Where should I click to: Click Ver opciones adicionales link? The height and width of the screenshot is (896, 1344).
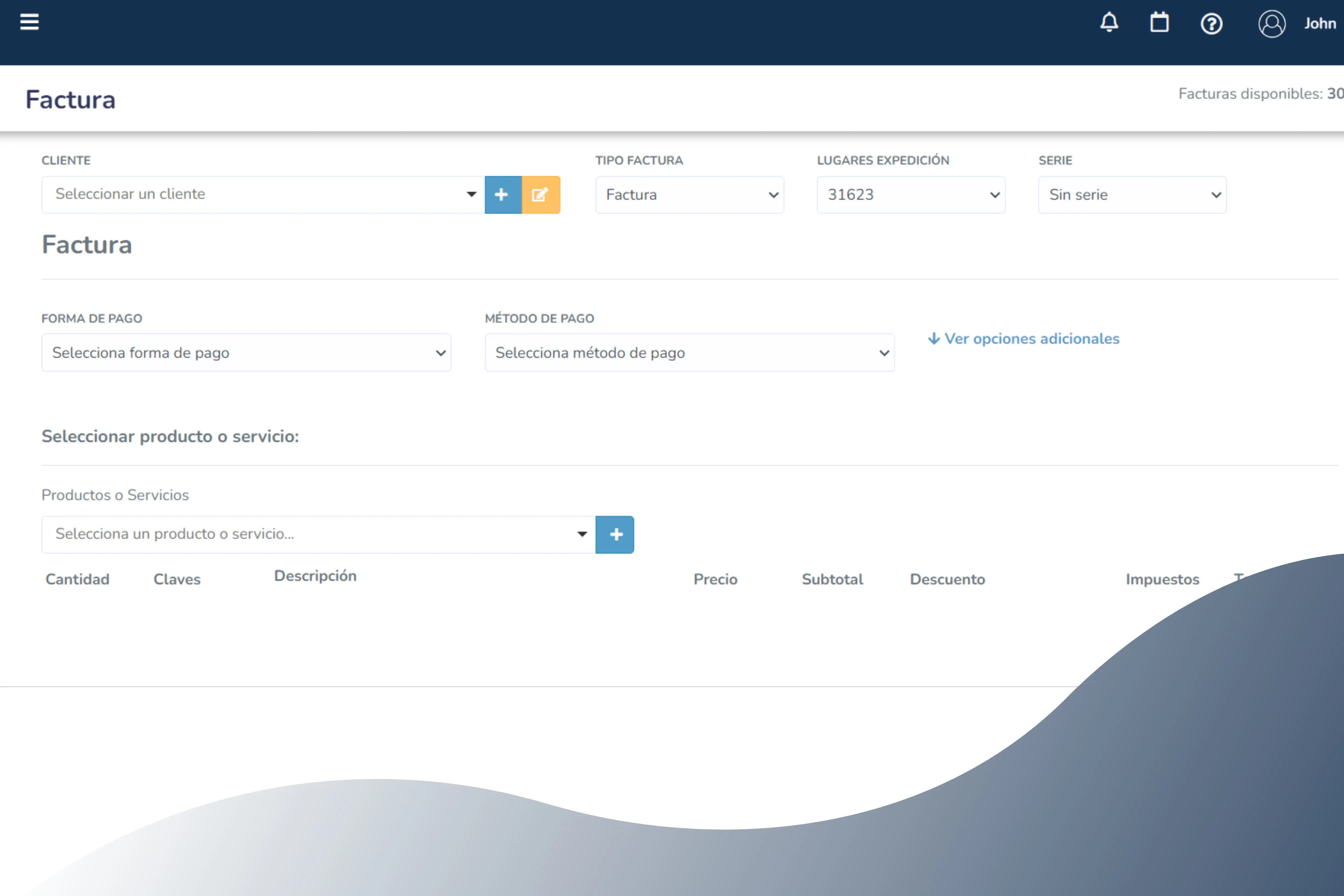coord(1023,339)
